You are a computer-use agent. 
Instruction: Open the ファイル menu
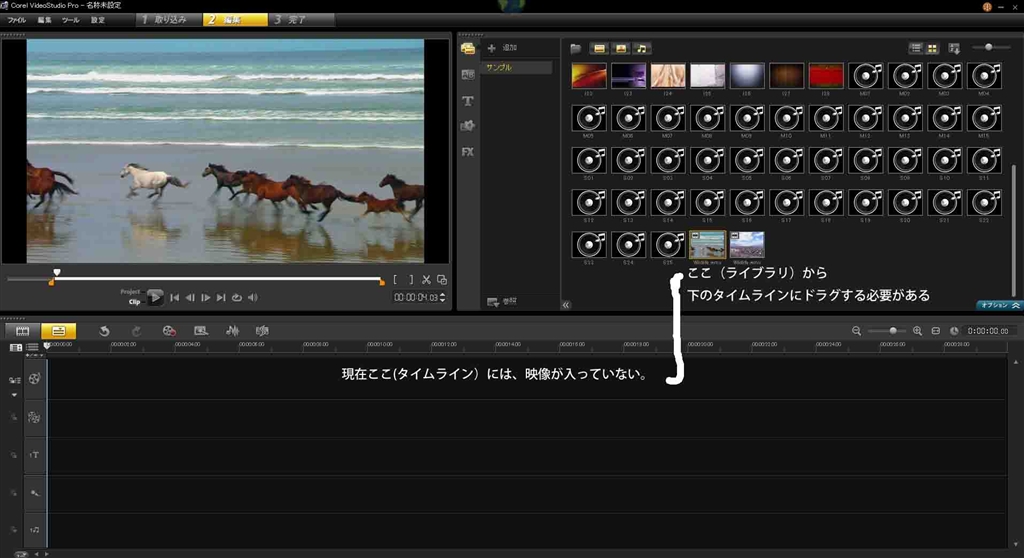[x=17, y=19]
